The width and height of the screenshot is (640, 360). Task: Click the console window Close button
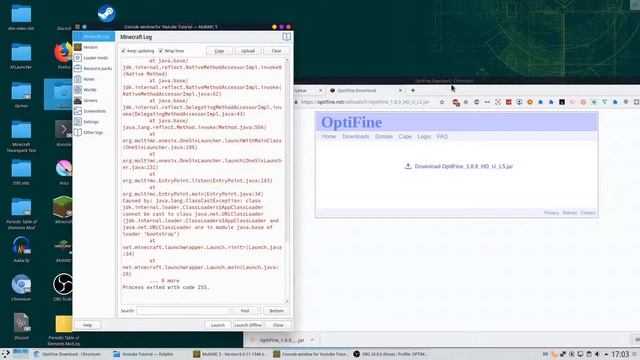(278, 325)
